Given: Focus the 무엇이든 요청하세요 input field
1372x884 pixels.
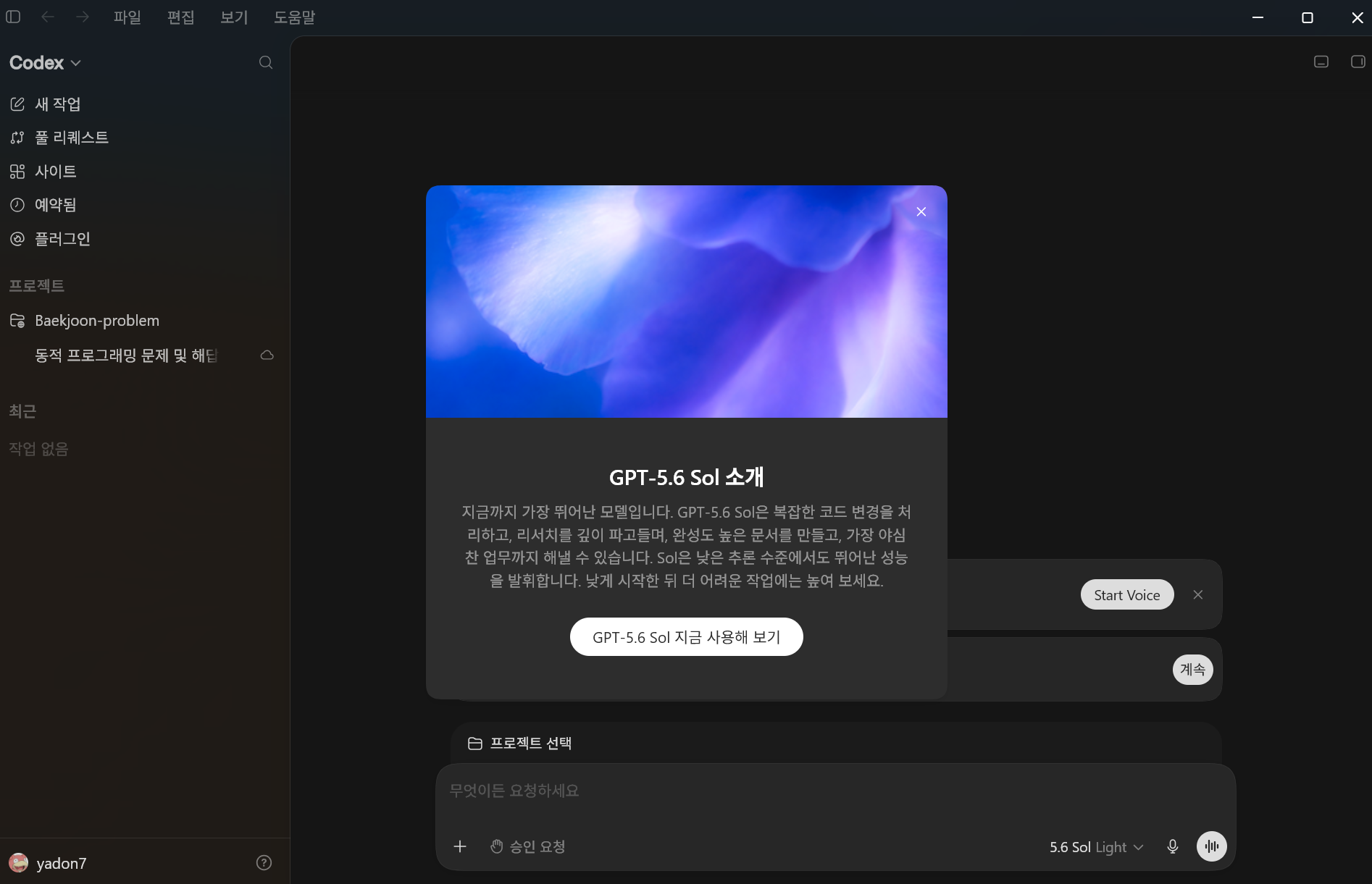Looking at the screenshot, I should click(835, 791).
